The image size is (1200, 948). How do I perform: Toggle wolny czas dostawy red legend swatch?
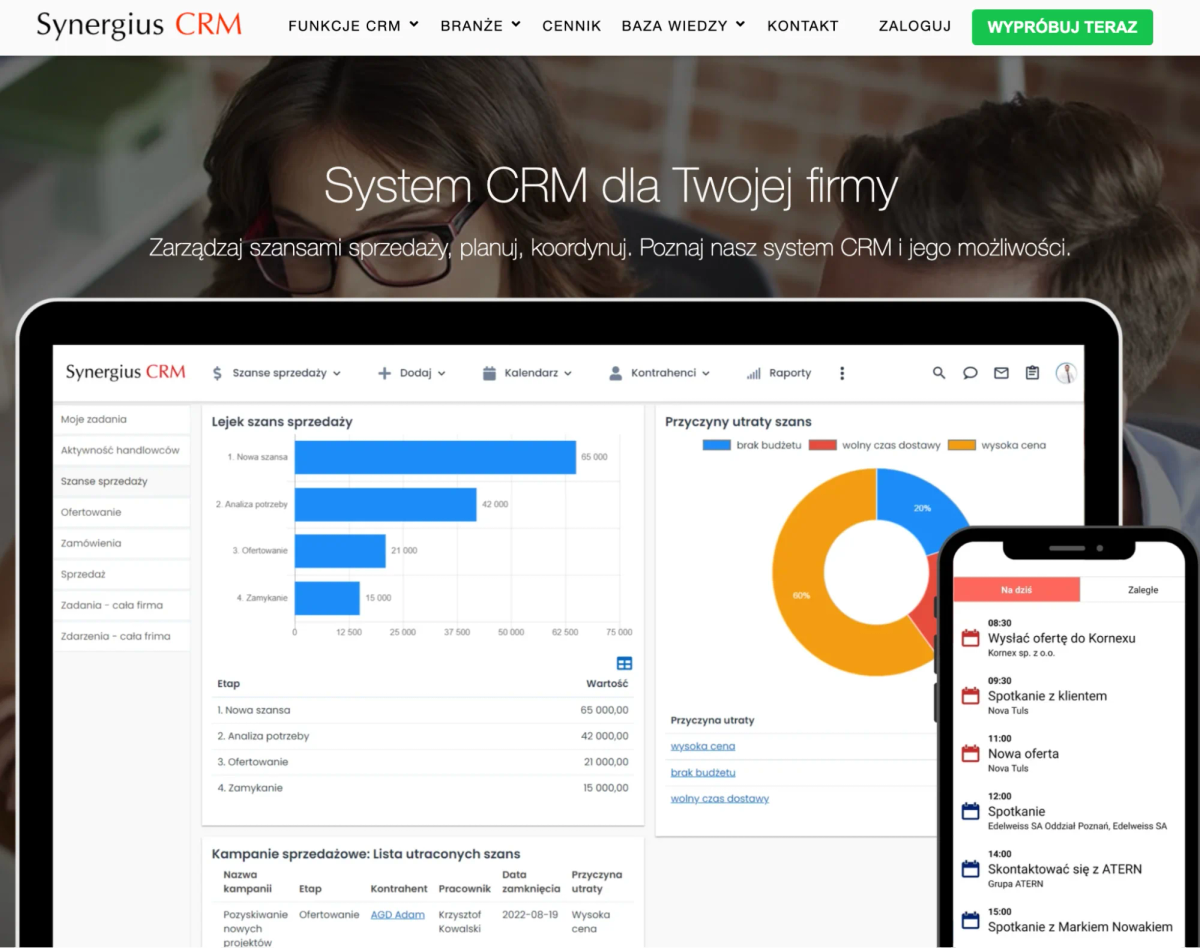(x=822, y=445)
